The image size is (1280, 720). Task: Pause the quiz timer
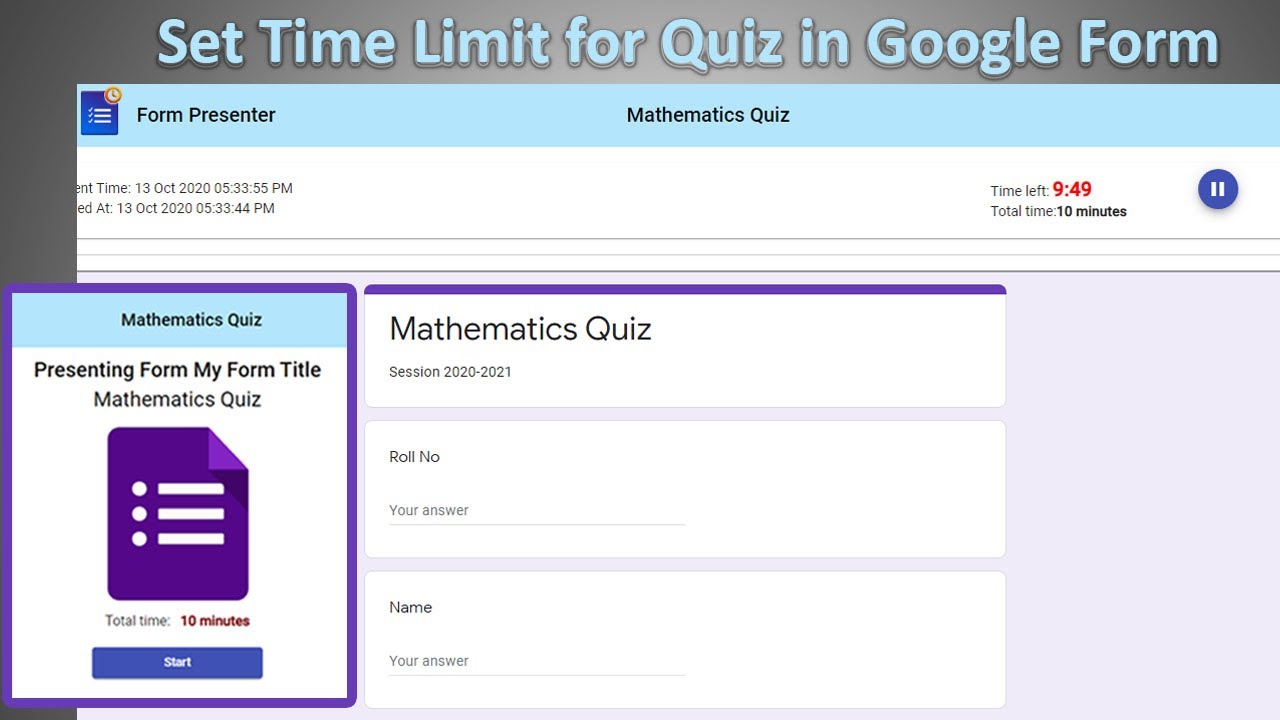(x=1217, y=189)
